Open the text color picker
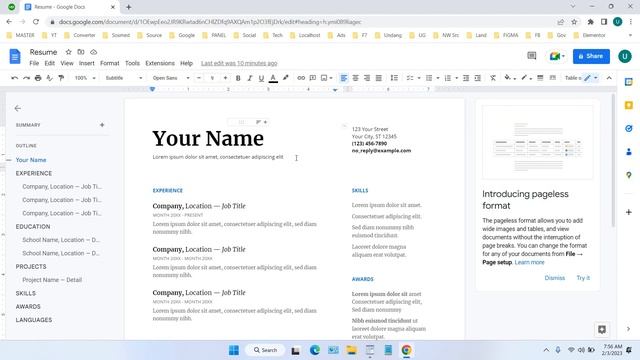 pyautogui.click(x=273, y=78)
